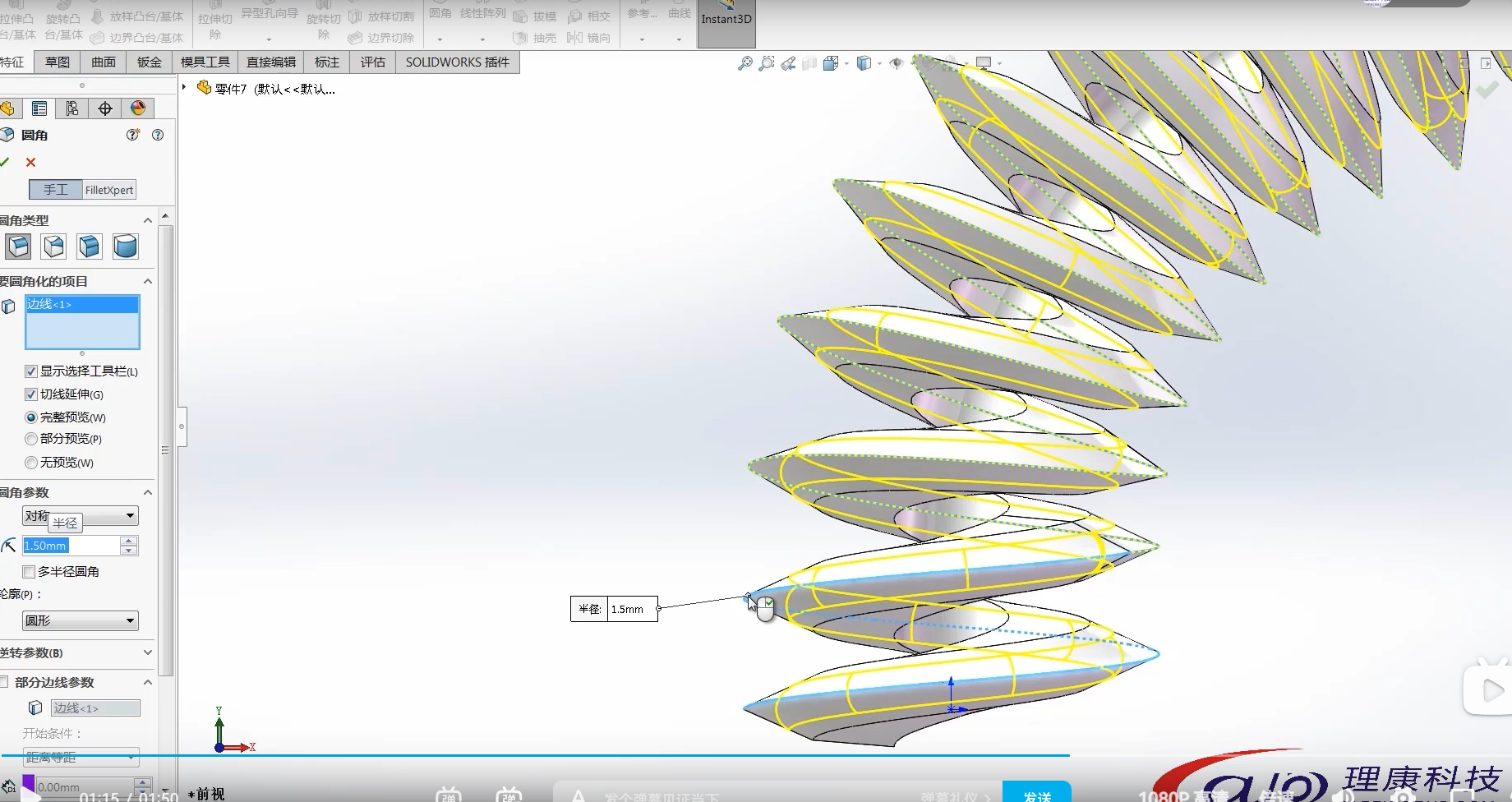The width and height of the screenshot is (1512, 802).
Task: Open View Orientation cube icon
Action: tap(831, 63)
